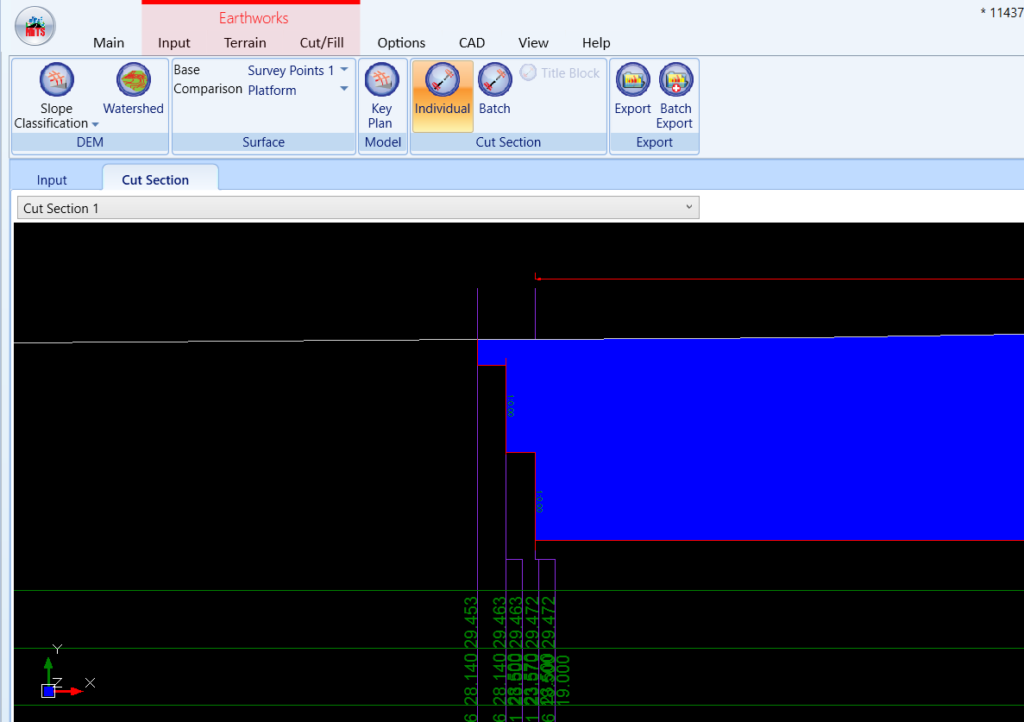The height and width of the screenshot is (722, 1024).
Task: Click the Export icon
Action: tap(633, 89)
